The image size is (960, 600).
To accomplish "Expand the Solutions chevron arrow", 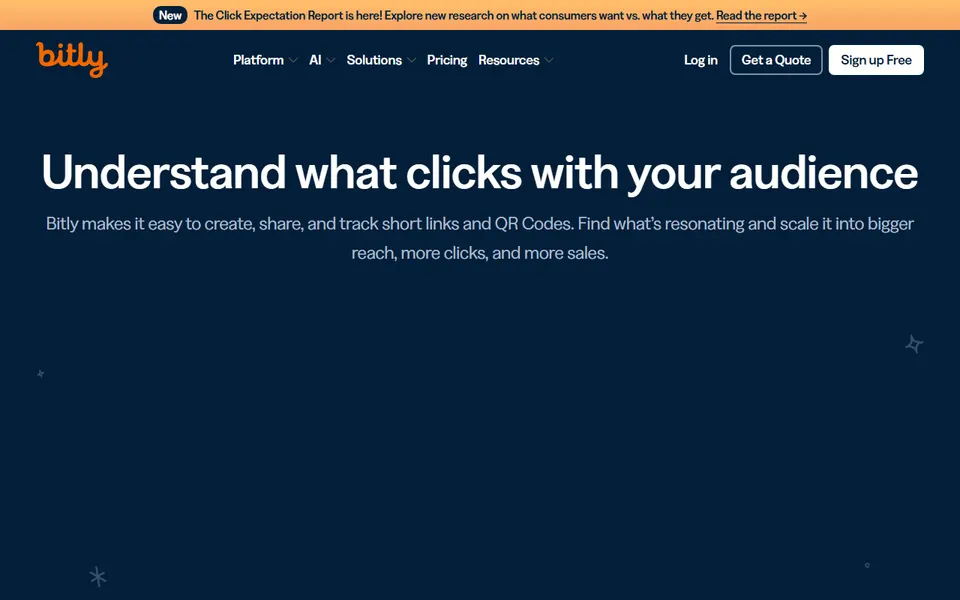I will click(411, 60).
